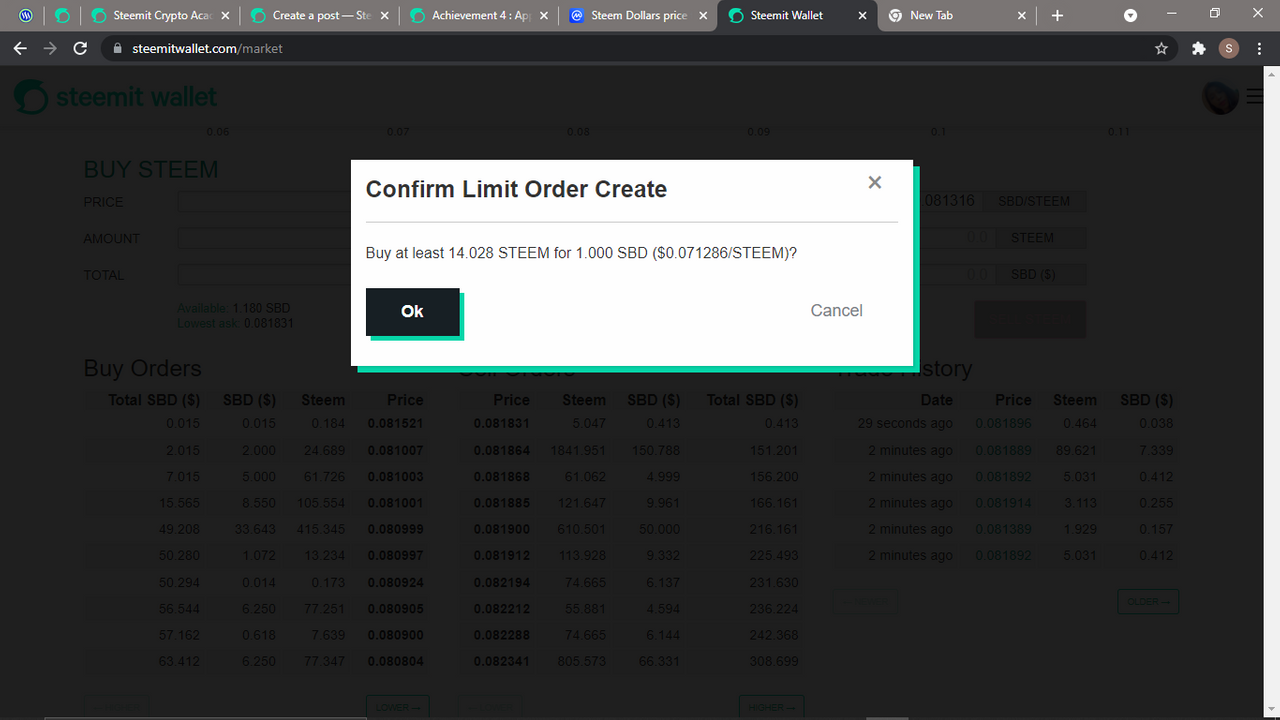Click the LOWER buy orders button
The height and width of the screenshot is (720, 1280).
(398, 707)
